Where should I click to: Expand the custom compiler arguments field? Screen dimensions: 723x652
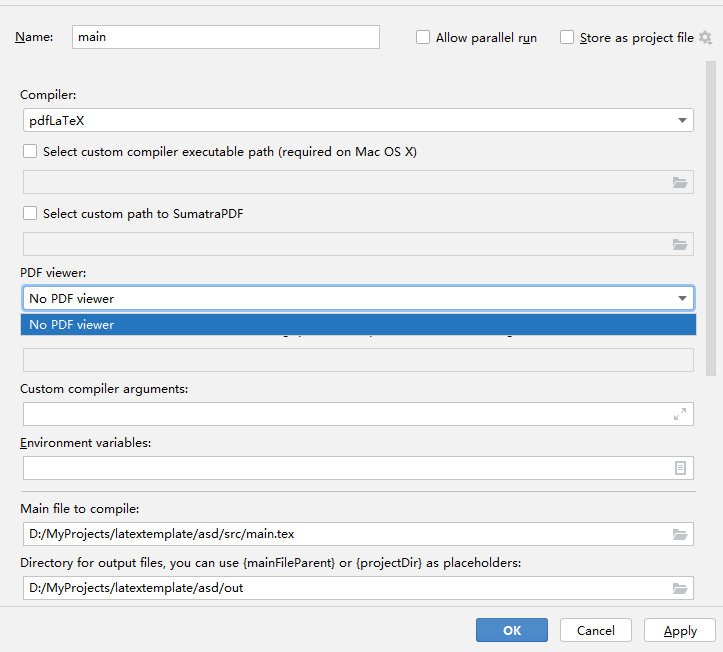point(680,414)
